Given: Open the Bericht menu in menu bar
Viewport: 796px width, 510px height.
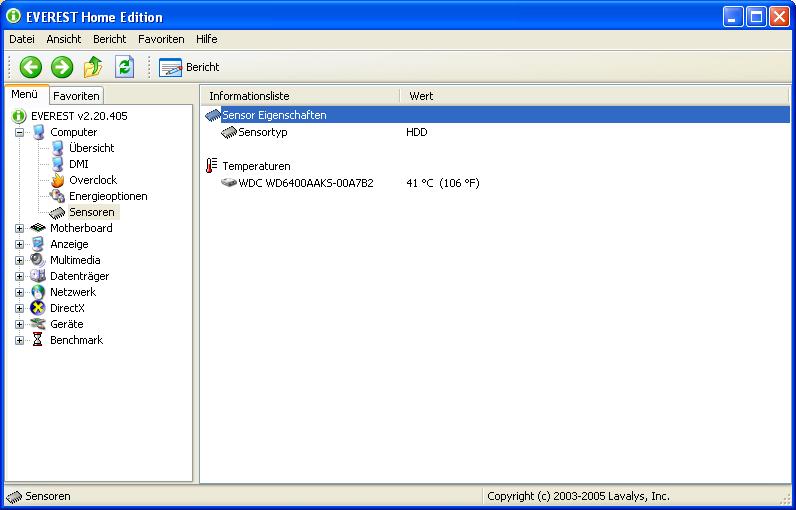Looking at the screenshot, I should tap(110, 39).
